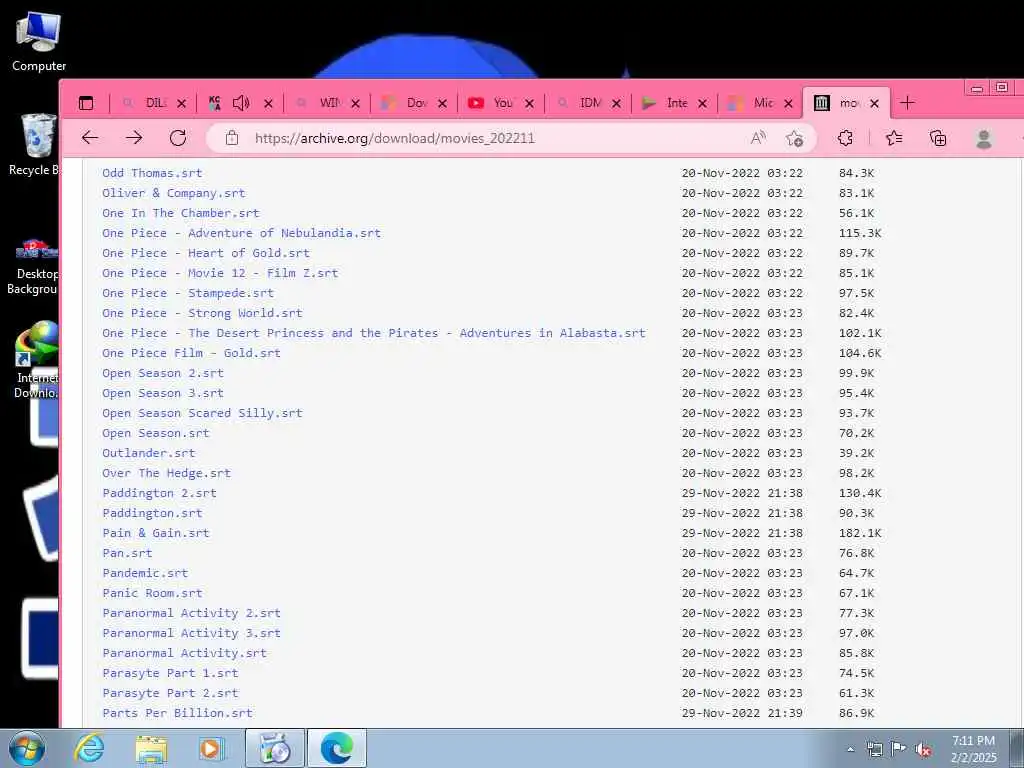Open One Piece Adventures in Alabasta.srt
1024x768 pixels.
click(x=374, y=333)
